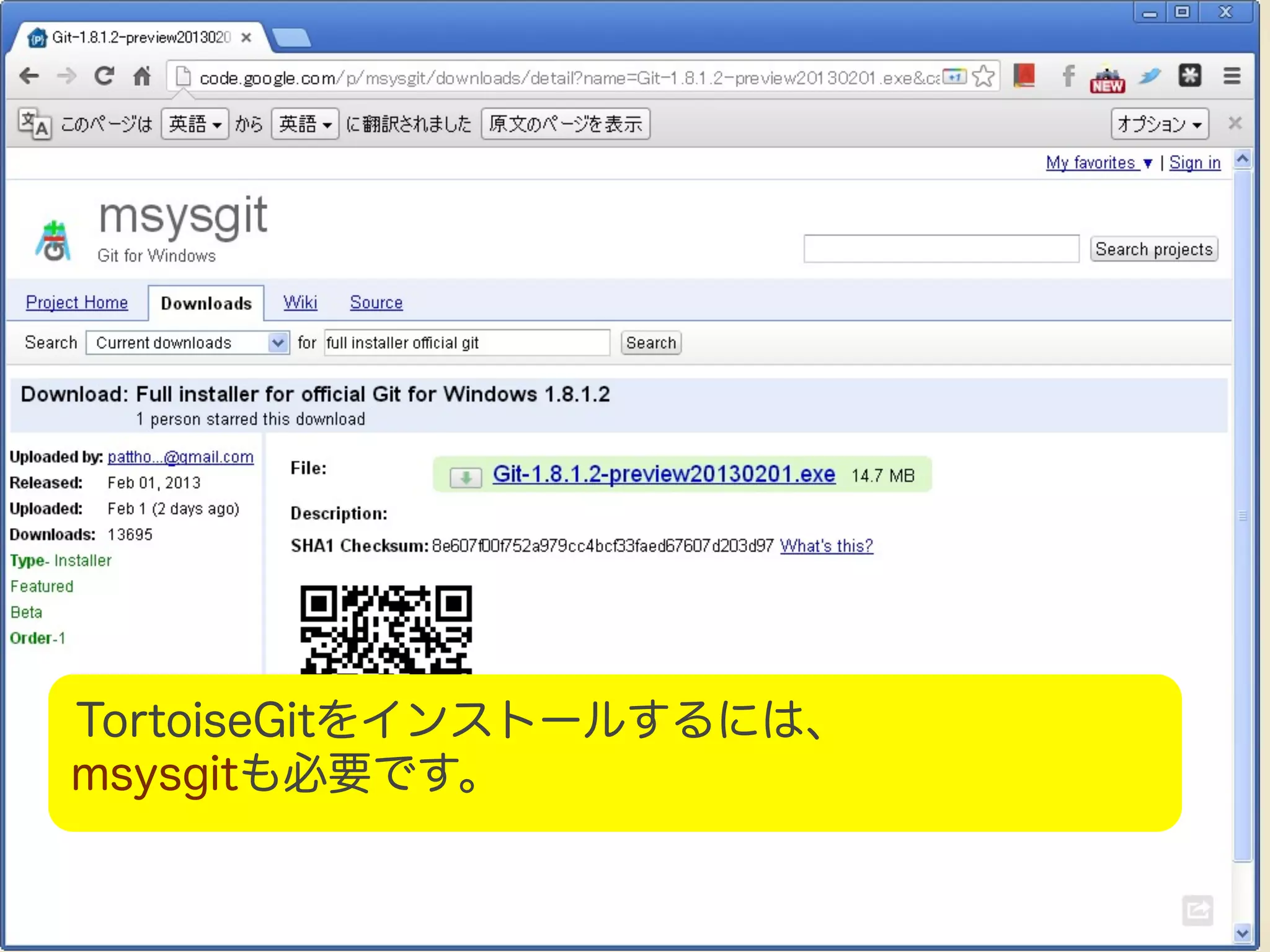Click the browser back arrow

pyautogui.click(x=29, y=76)
